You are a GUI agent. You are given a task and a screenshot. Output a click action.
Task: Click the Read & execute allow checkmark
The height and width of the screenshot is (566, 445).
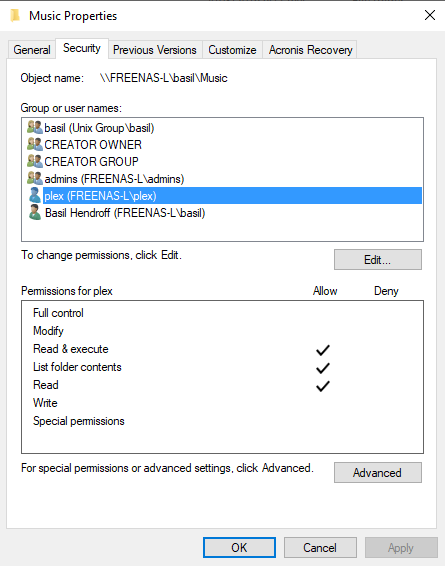click(323, 350)
